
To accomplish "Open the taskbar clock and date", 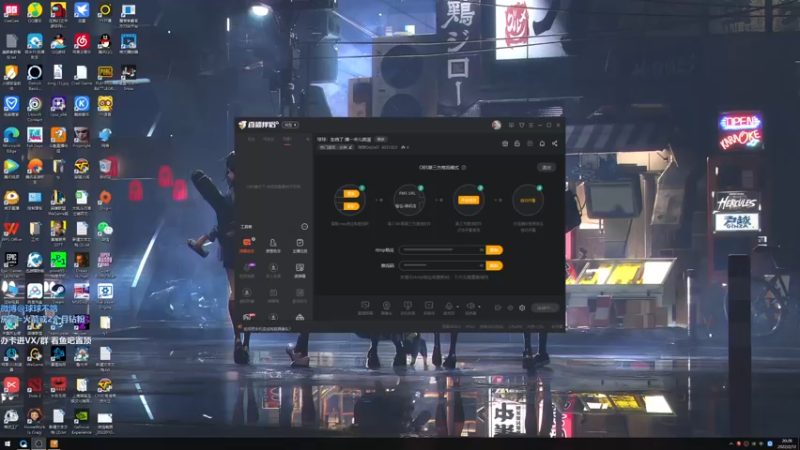I will click(787, 444).
